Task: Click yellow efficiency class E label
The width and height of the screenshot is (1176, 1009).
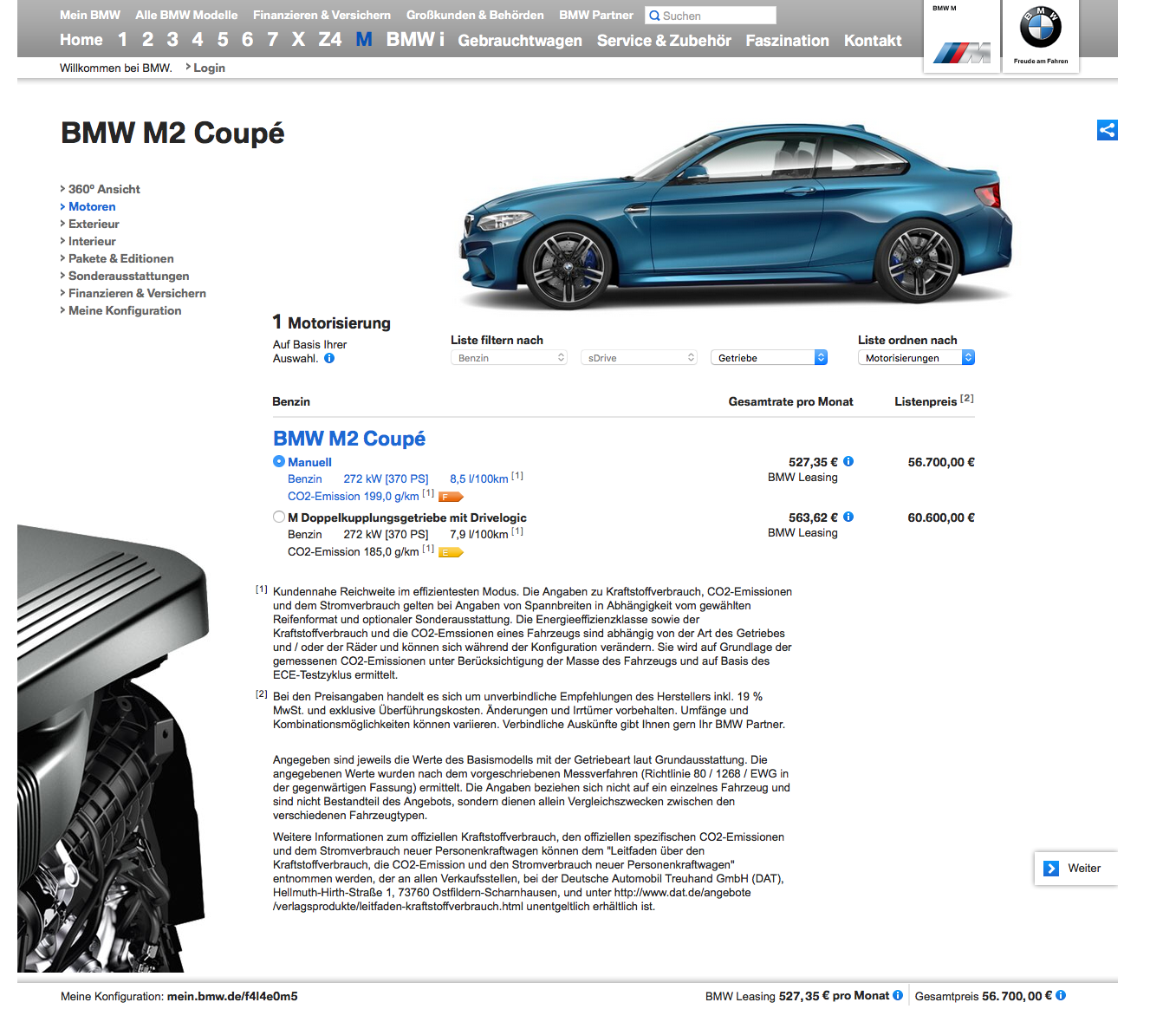Action: pos(451,552)
